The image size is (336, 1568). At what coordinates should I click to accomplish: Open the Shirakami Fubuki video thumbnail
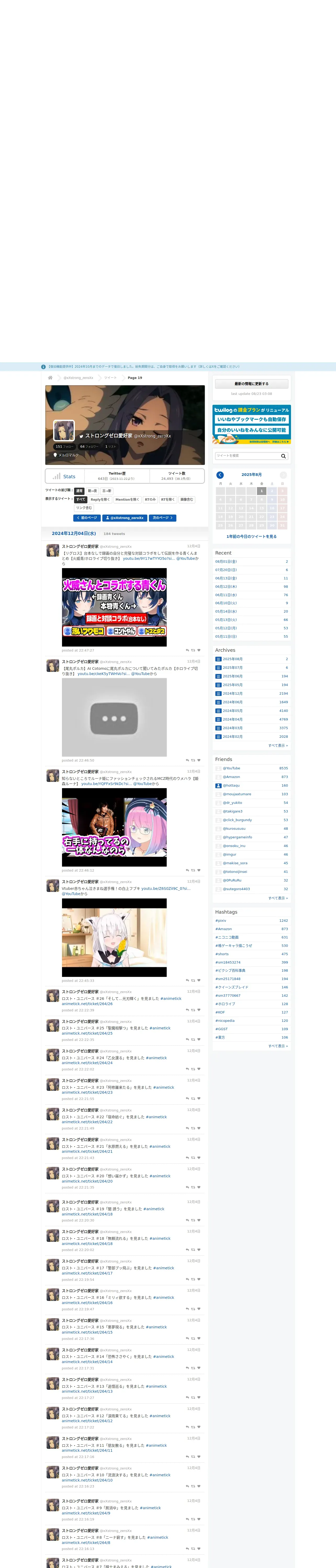click(114, 937)
